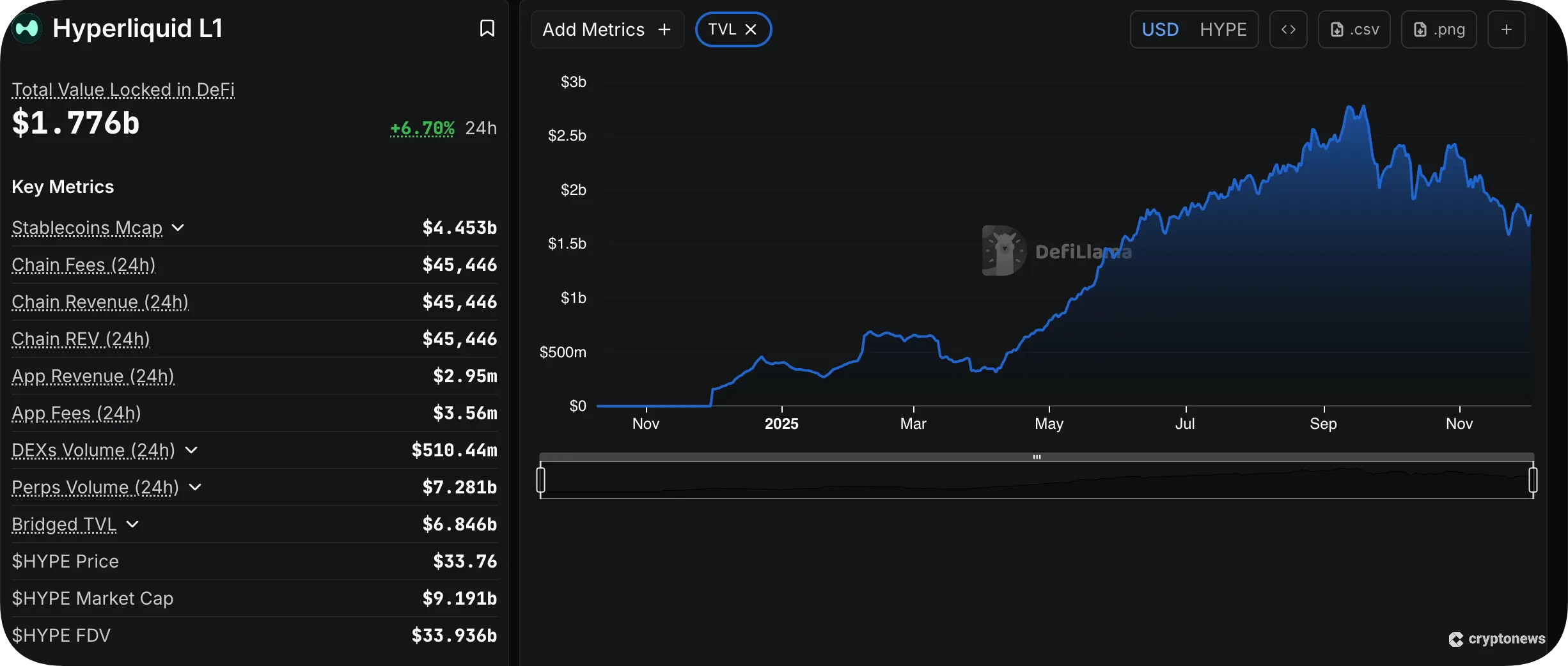Expand the Perps Volume (24h) details
This screenshot has height=666, width=1568.
(195, 487)
